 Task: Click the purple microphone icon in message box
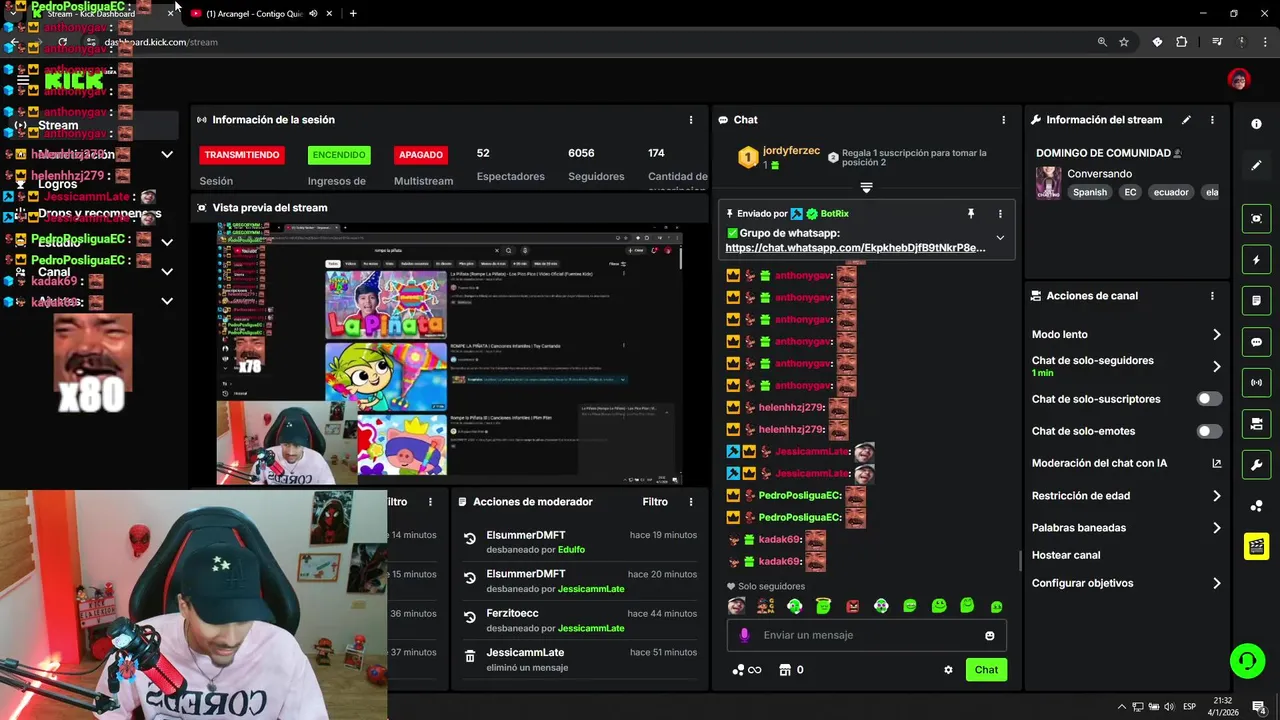tap(744, 635)
